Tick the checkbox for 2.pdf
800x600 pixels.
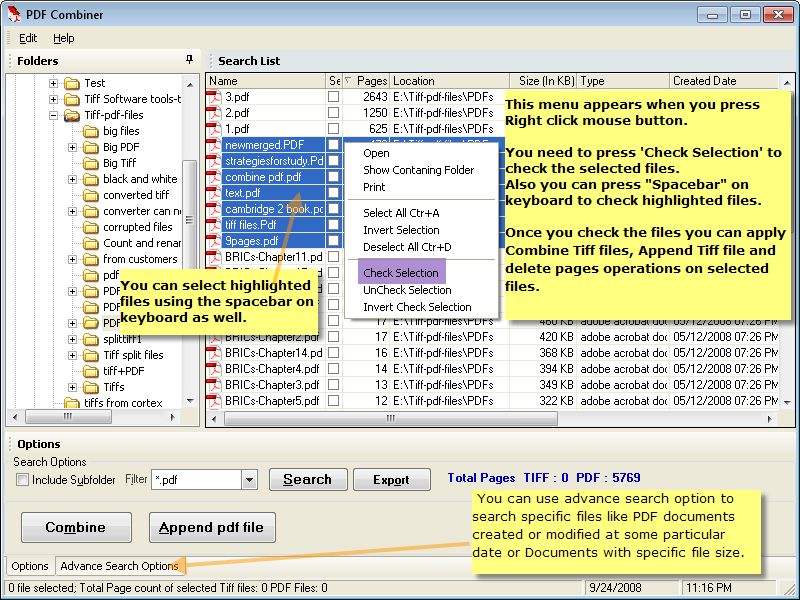334,113
